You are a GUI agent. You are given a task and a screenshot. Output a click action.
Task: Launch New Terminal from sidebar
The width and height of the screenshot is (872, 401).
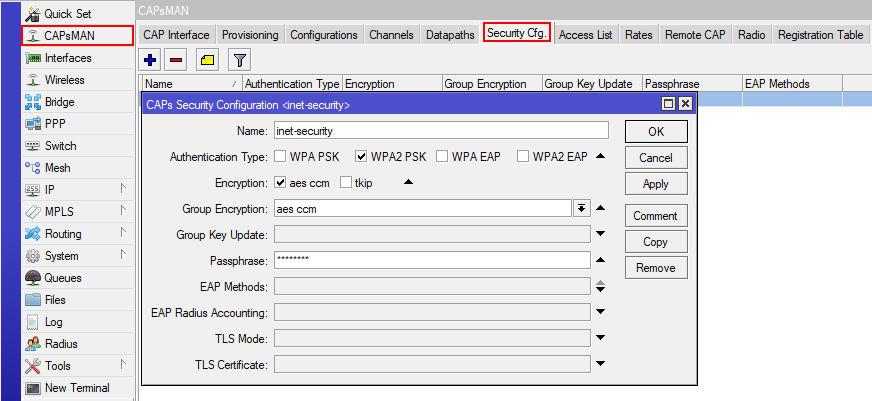tap(76, 388)
